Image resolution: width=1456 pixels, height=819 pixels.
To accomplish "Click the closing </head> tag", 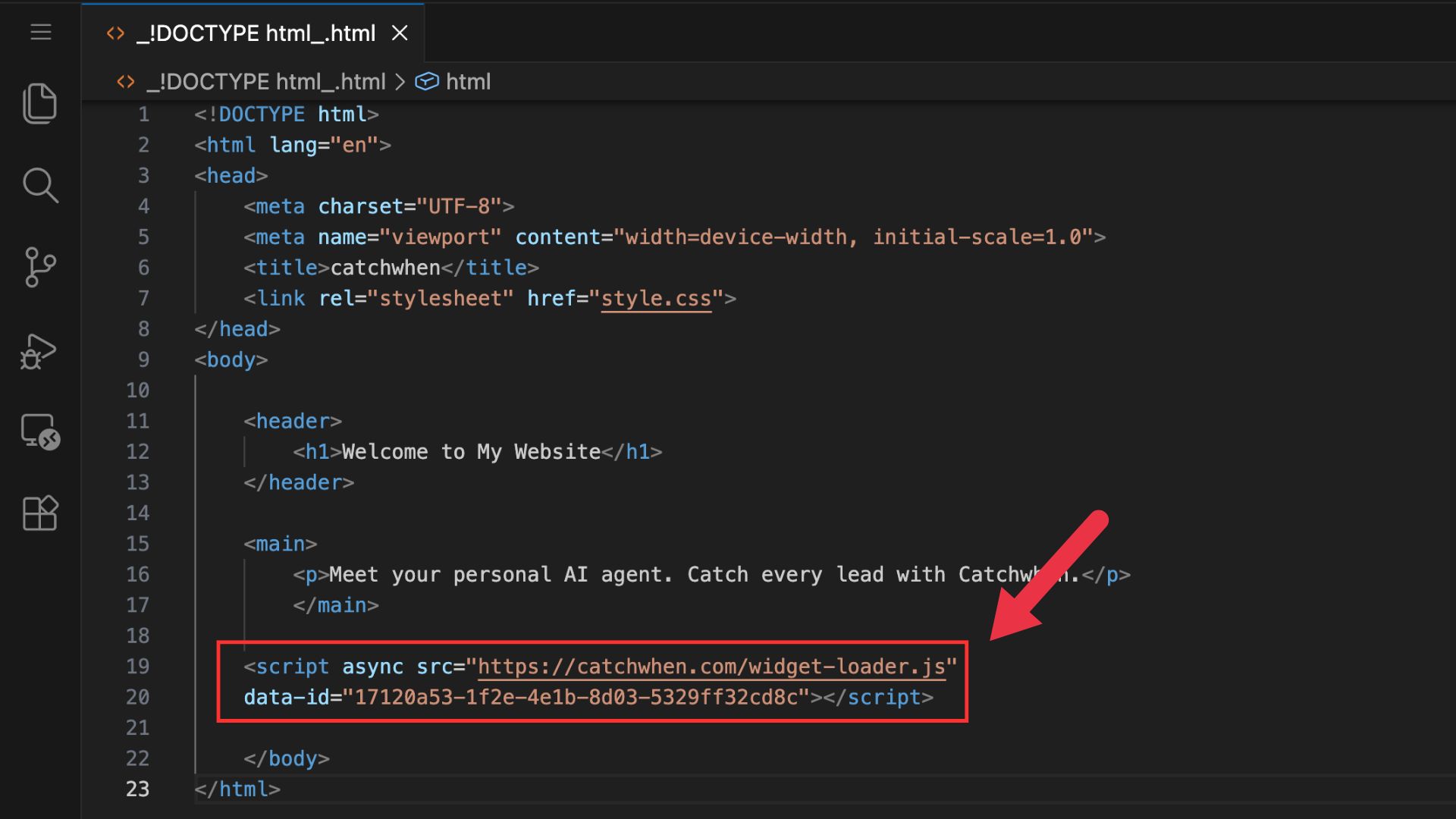I will (x=237, y=329).
